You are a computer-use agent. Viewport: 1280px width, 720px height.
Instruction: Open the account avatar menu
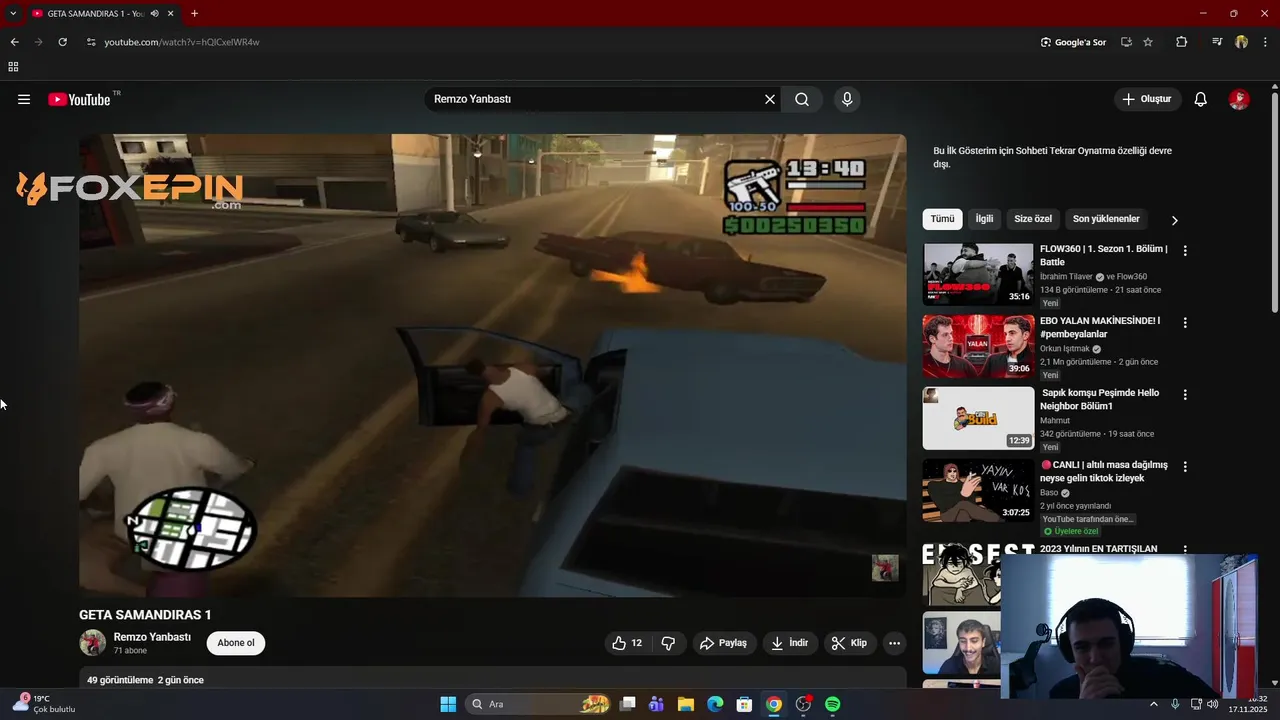(x=1239, y=99)
